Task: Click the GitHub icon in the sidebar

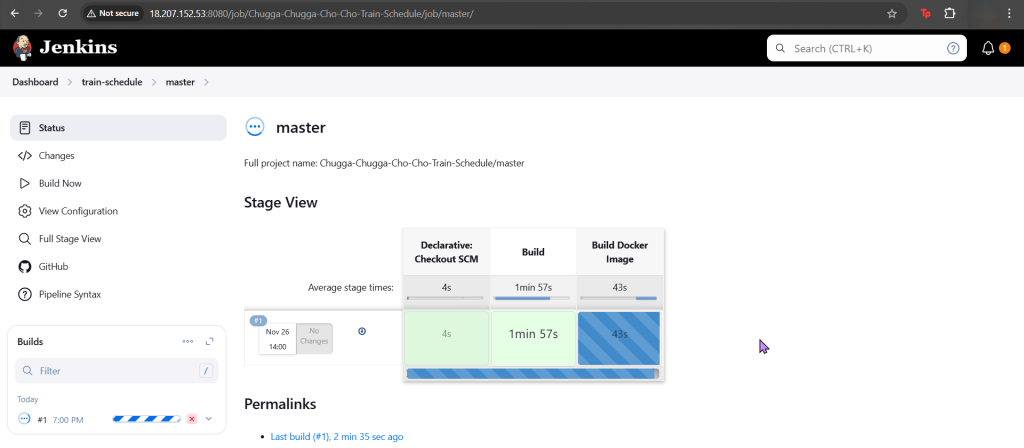Action: click(25, 267)
